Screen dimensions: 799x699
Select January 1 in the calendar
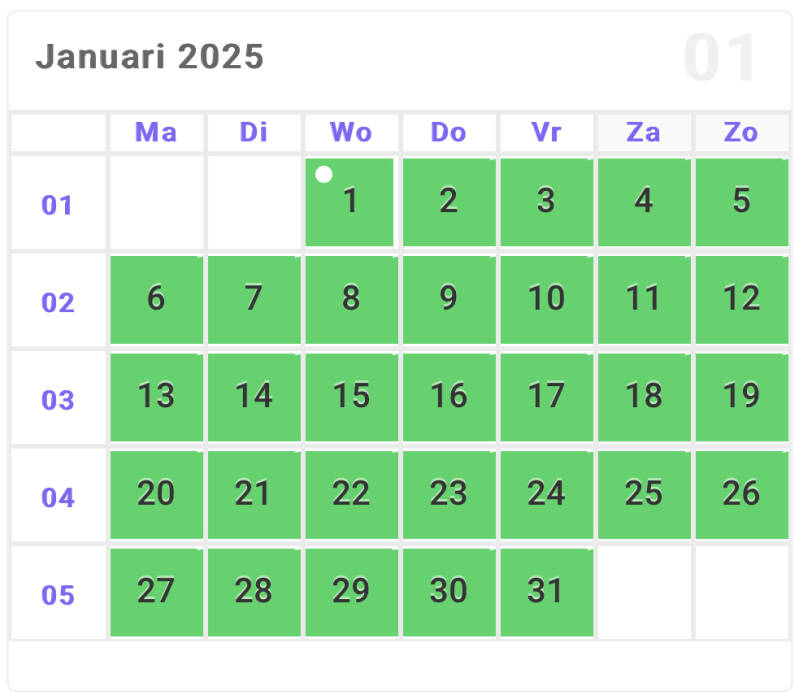(350, 202)
